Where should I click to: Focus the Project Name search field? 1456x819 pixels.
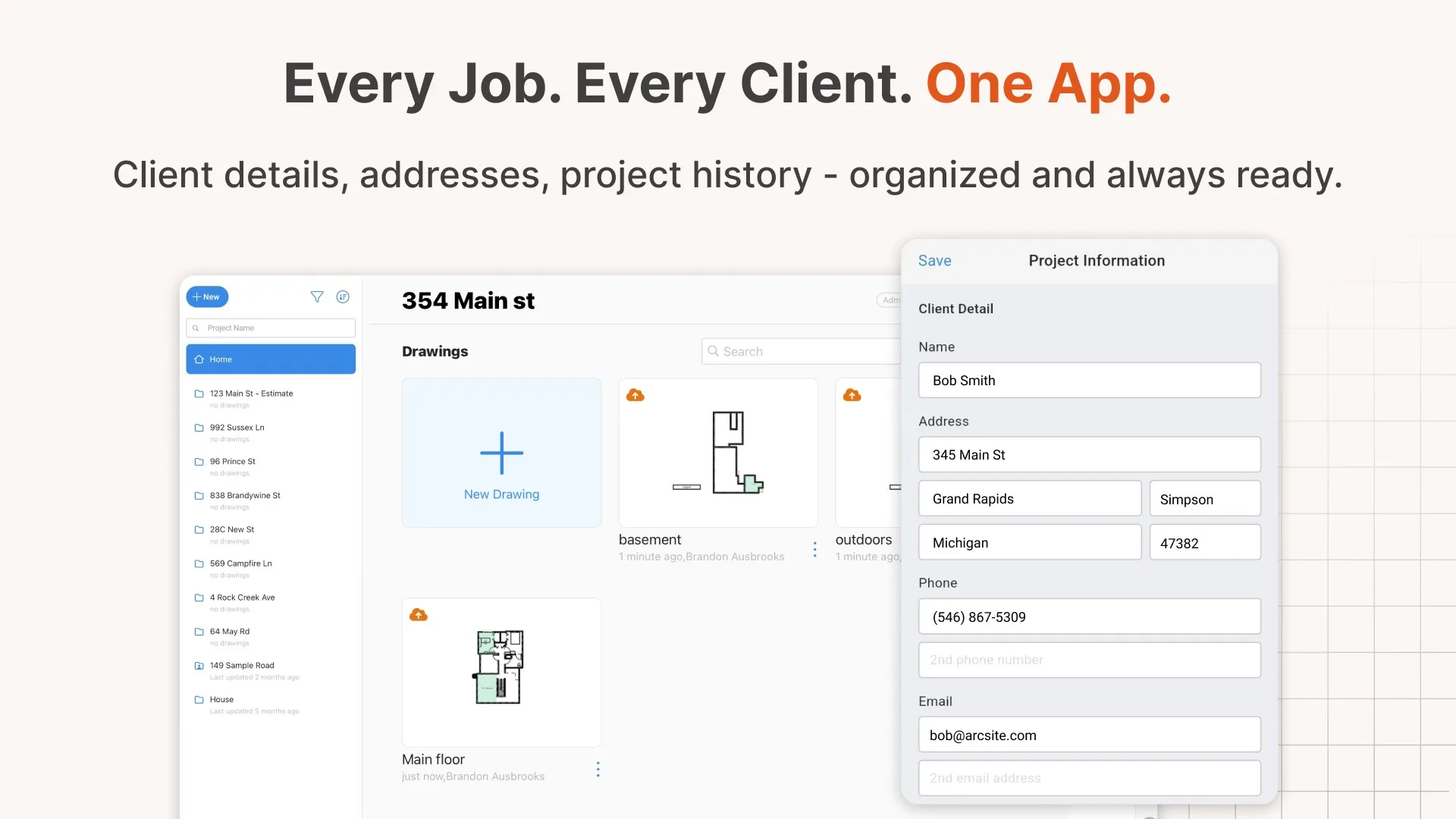[271, 328]
